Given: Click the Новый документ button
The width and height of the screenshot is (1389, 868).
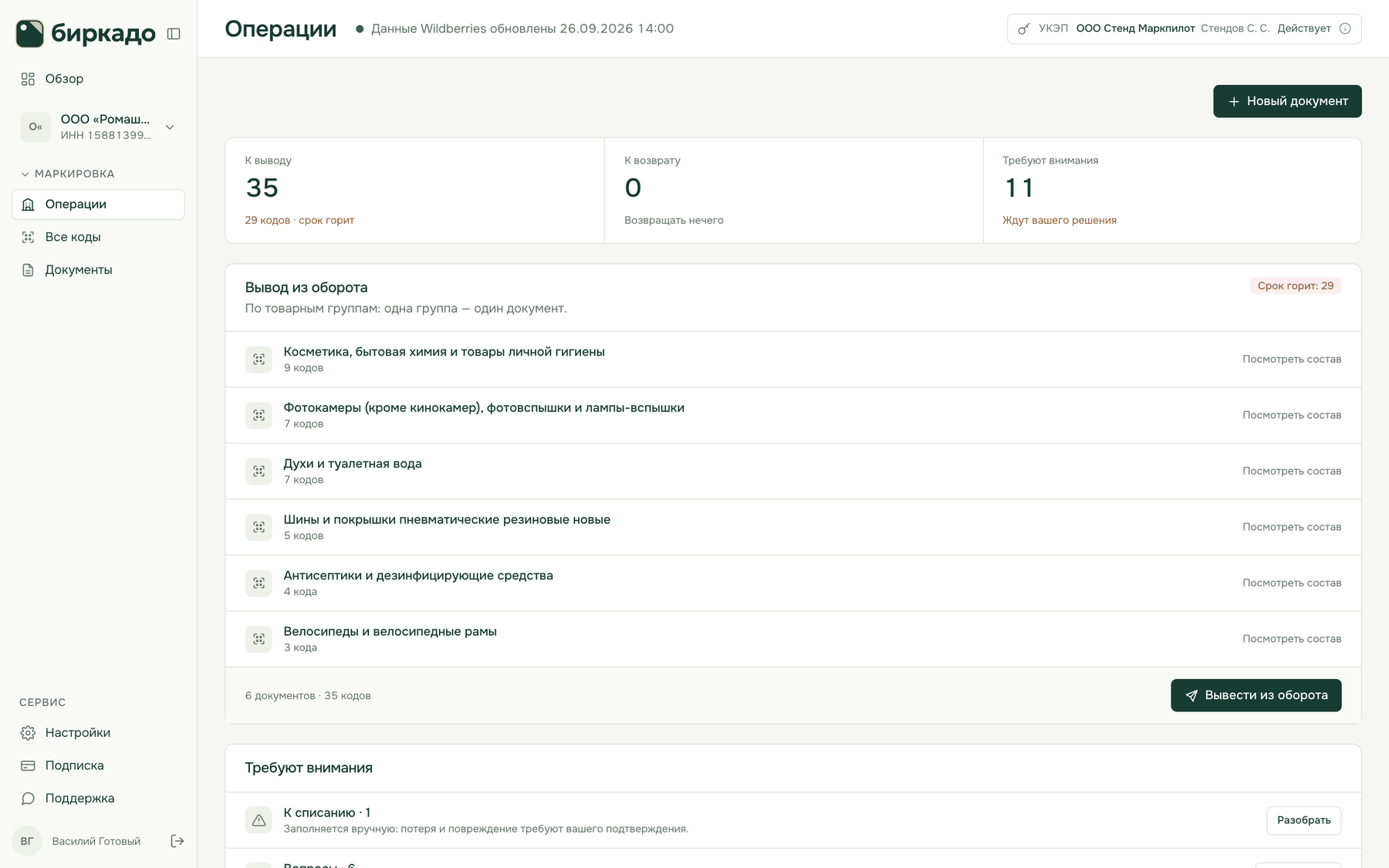Looking at the screenshot, I should coord(1287,101).
